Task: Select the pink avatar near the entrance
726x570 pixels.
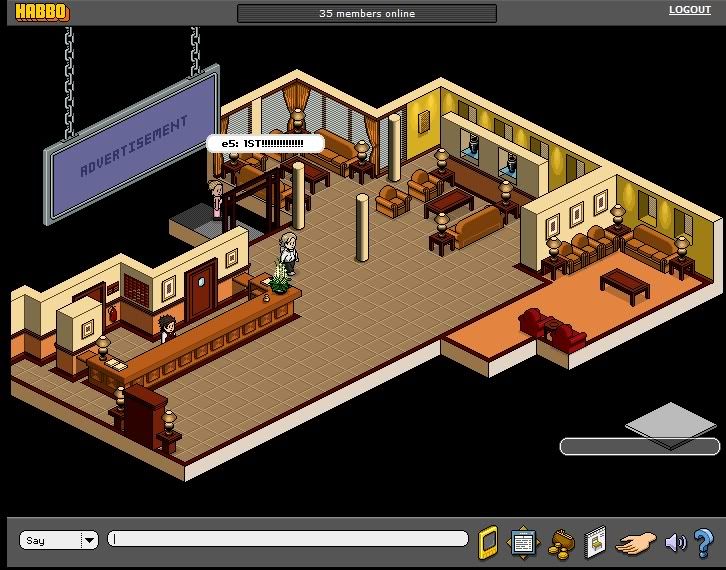Action: (x=214, y=198)
